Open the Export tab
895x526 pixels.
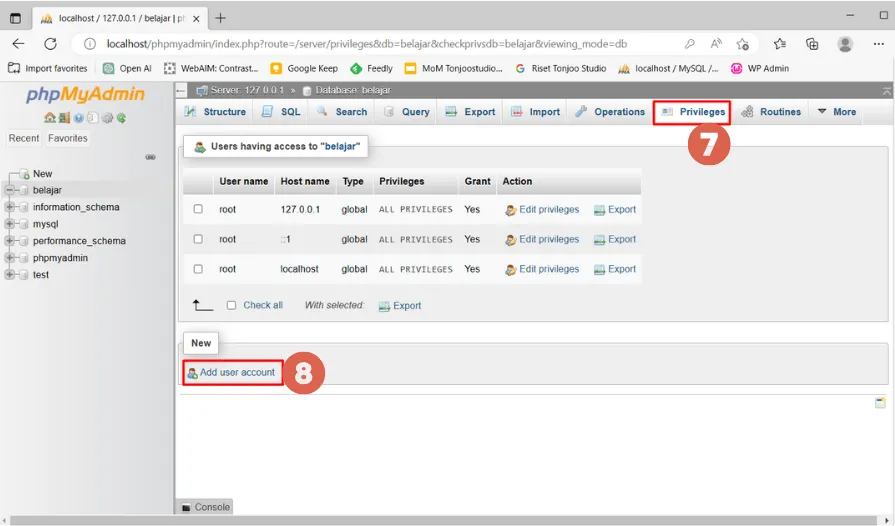tap(470, 112)
